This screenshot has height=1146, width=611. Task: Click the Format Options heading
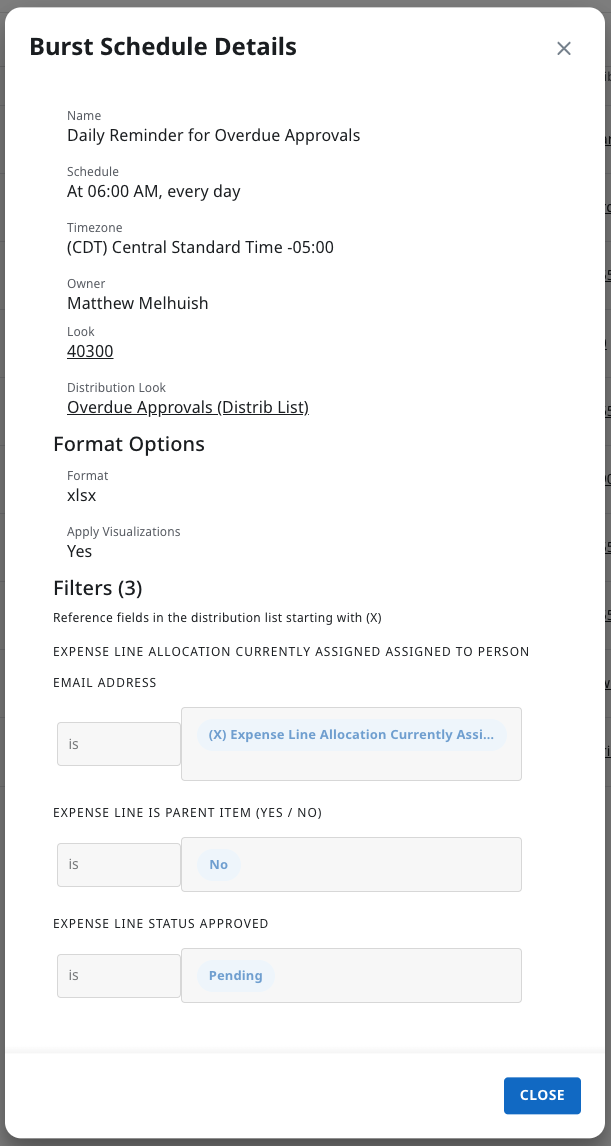(129, 443)
